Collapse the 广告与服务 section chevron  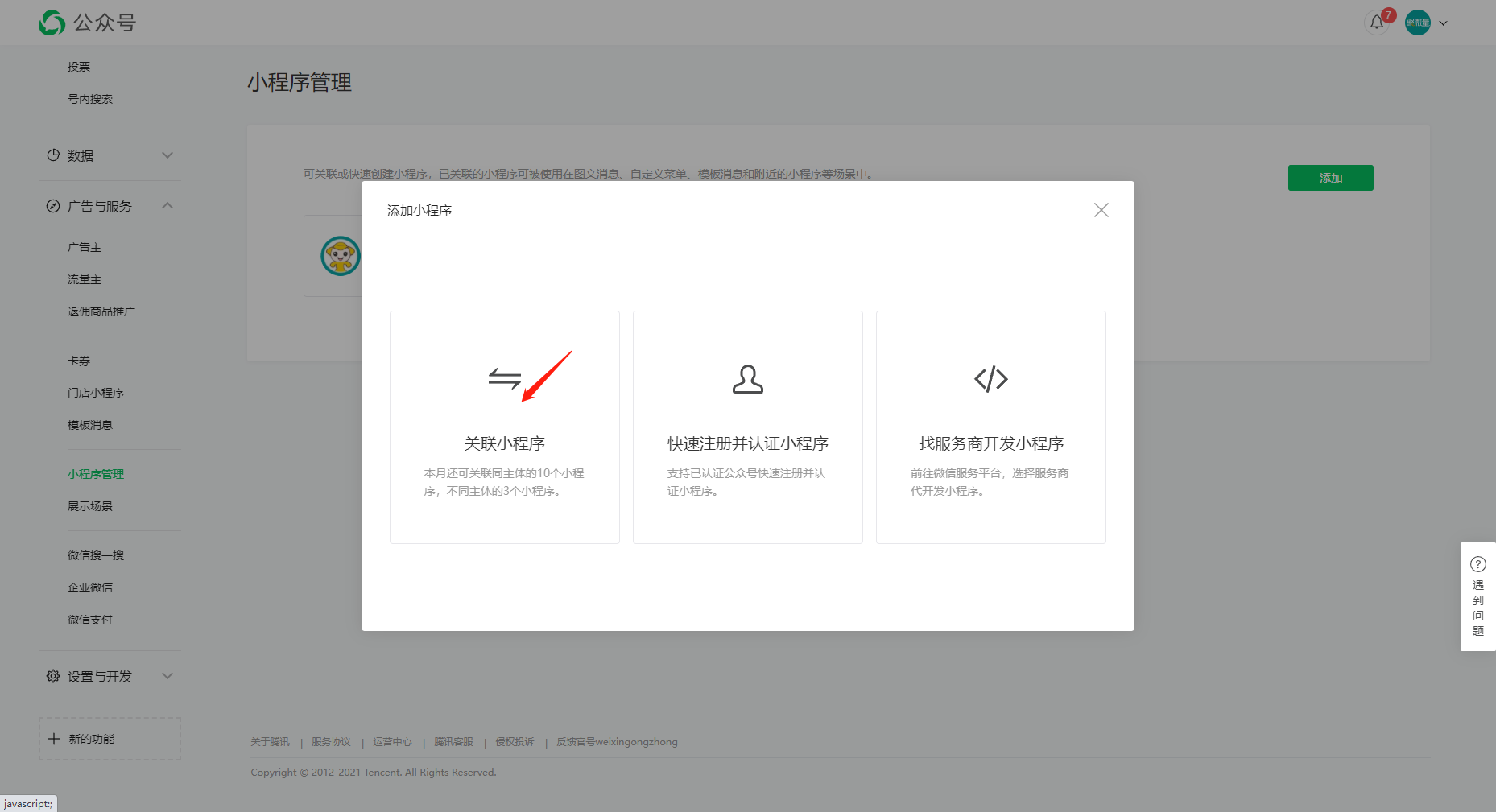(x=167, y=206)
